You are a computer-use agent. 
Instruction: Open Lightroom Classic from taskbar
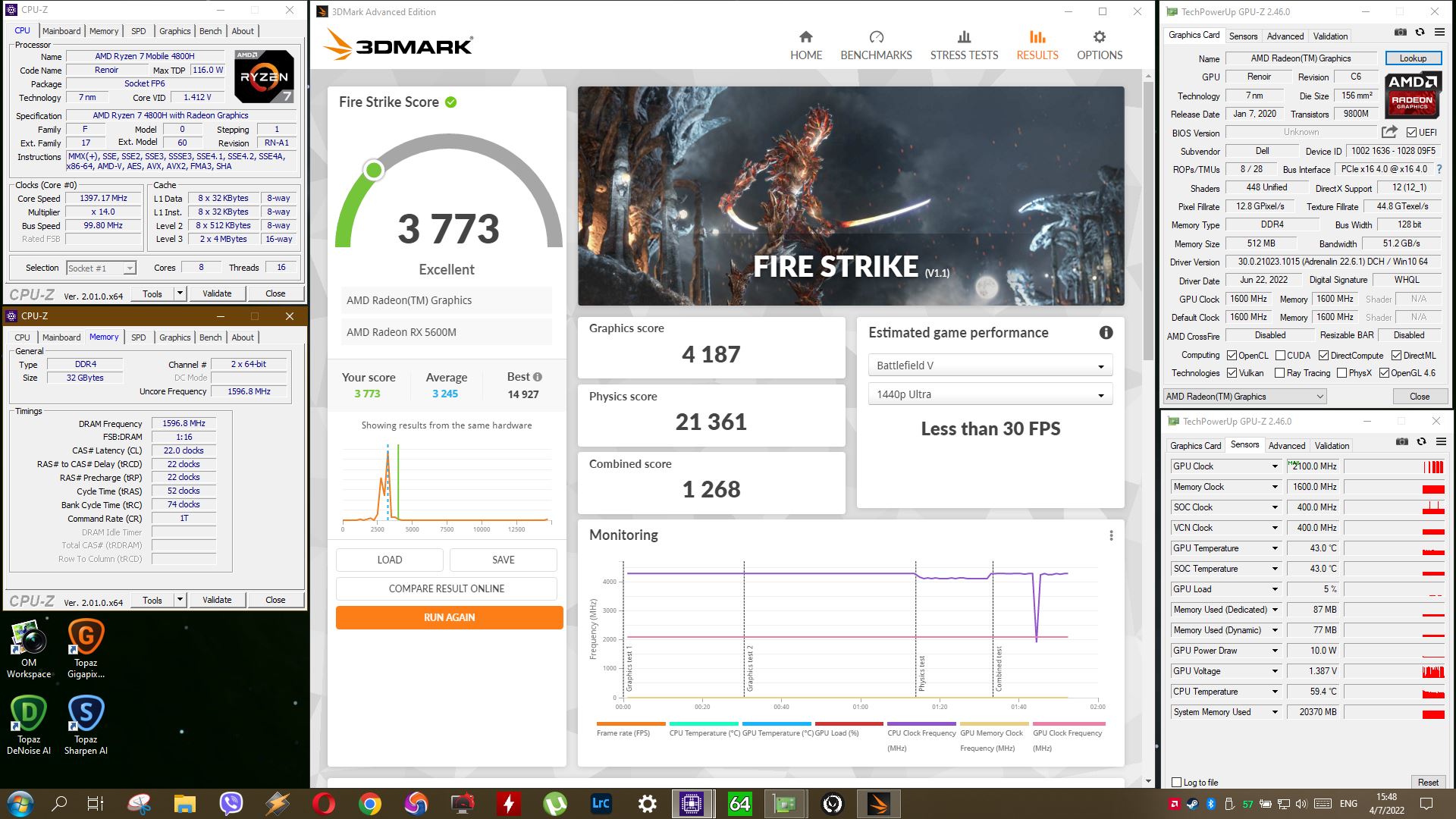(601, 803)
